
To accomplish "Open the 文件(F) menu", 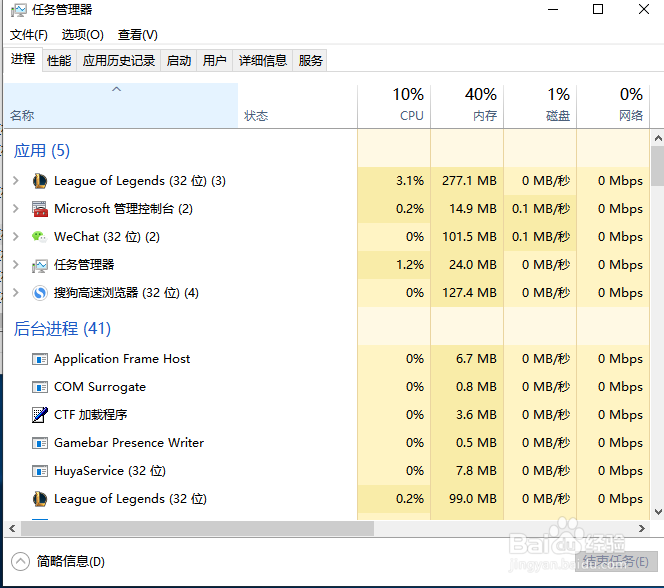I will [29, 35].
